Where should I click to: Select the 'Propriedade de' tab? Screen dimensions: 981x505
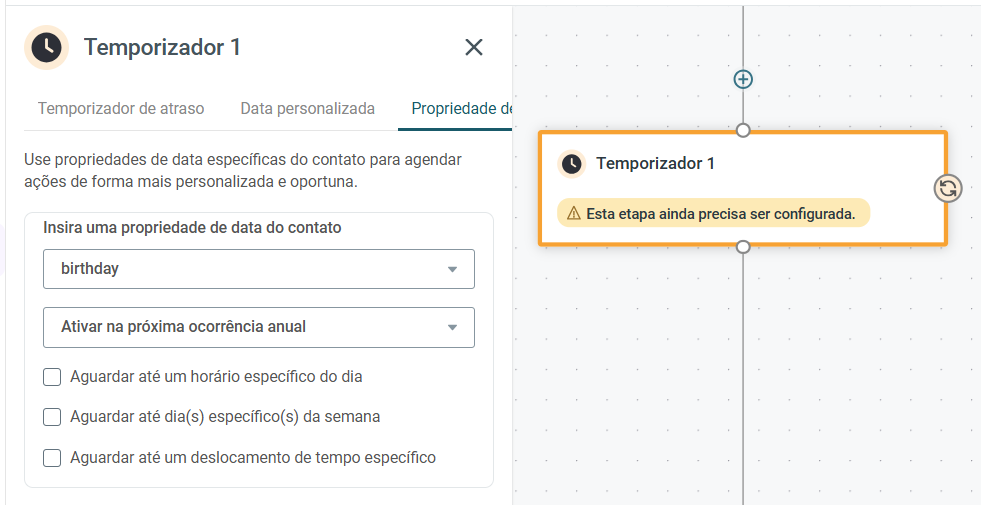[x=462, y=108]
